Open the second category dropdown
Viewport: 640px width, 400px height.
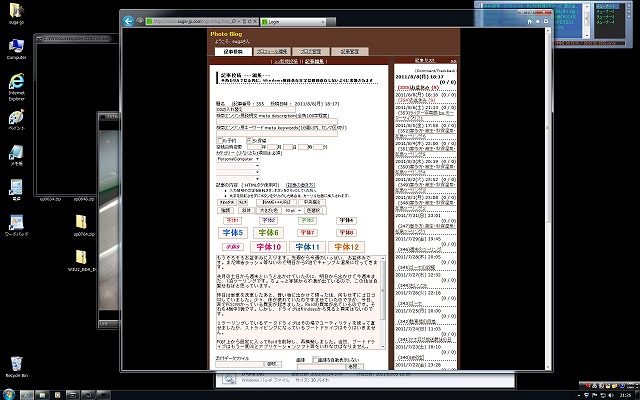[238, 166]
